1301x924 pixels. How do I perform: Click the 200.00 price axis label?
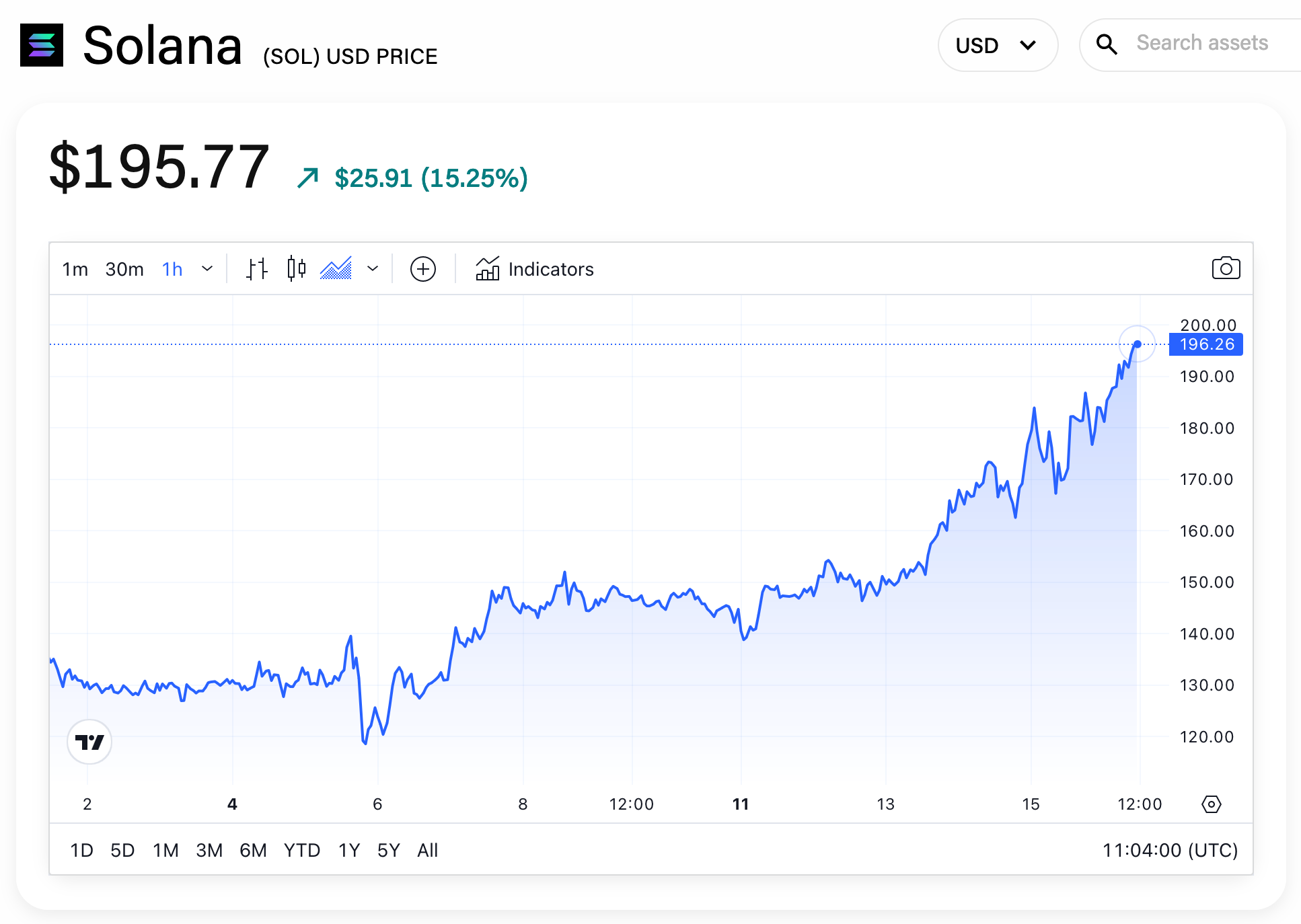coord(1208,325)
